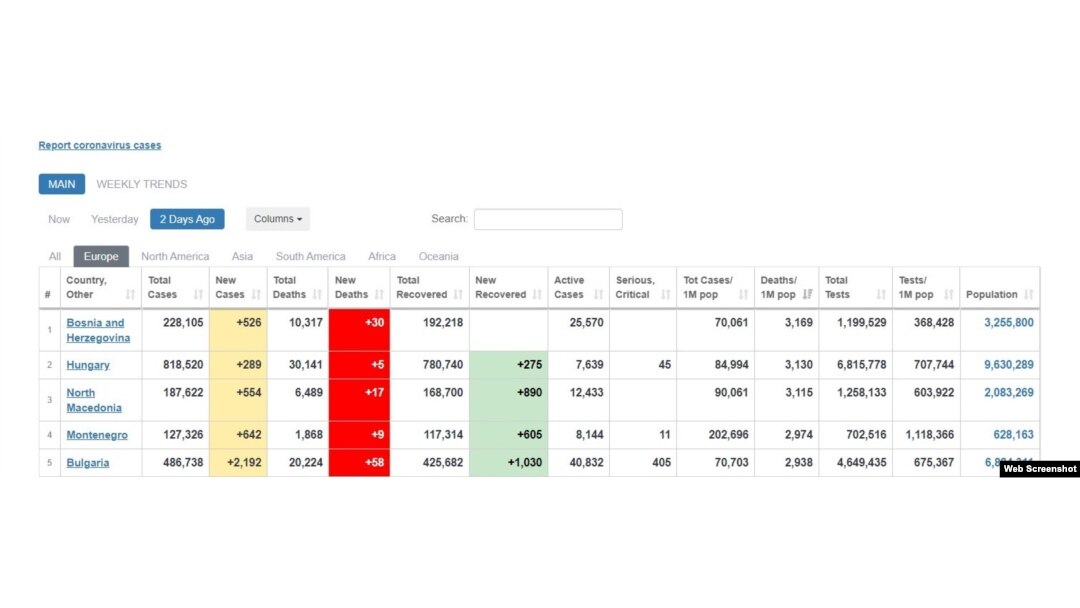Click Bulgaria's red New Deaths cell
This screenshot has width=1080, height=608.
[x=359, y=463]
